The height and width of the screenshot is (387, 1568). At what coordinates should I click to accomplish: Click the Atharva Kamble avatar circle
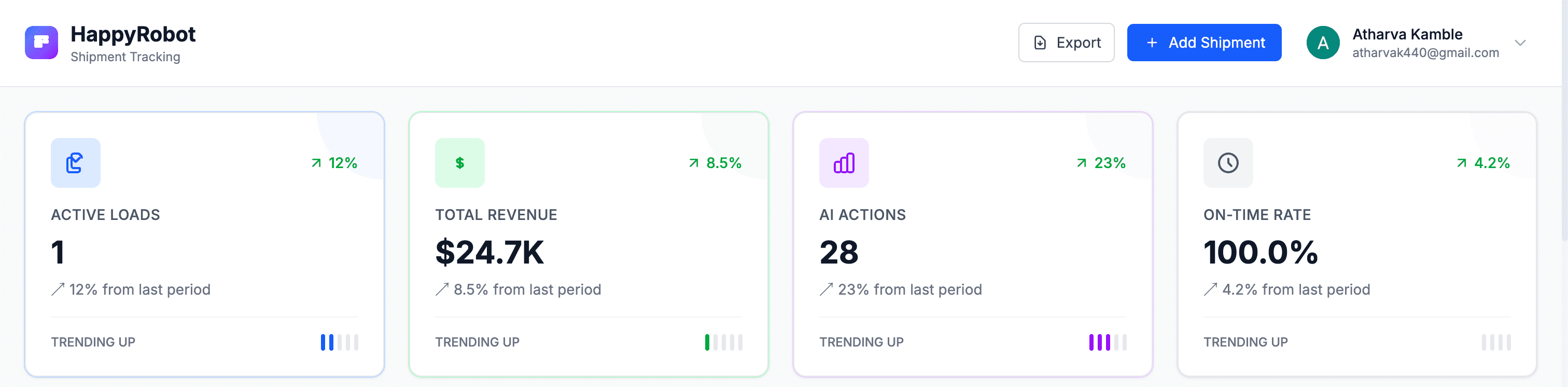point(1323,43)
